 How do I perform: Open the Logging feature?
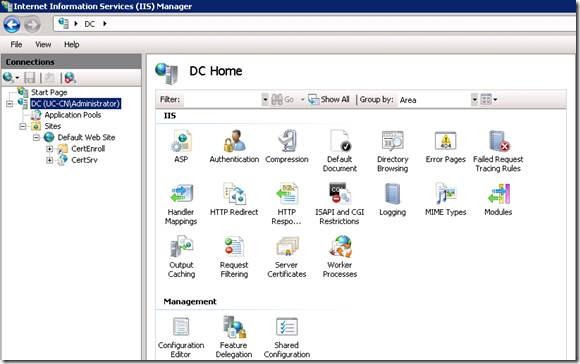(x=392, y=200)
